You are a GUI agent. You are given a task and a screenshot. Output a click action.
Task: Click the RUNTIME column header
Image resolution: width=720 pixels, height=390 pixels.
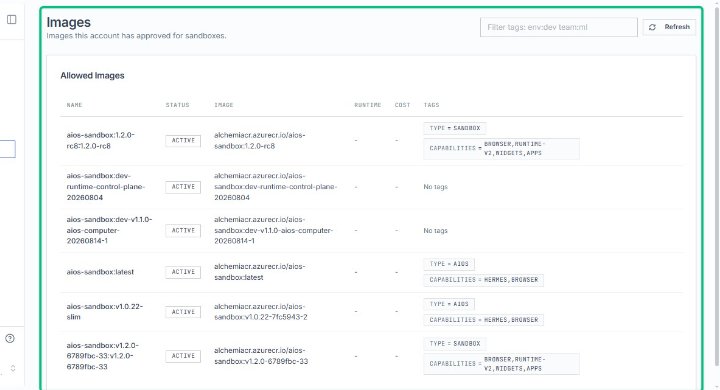[x=367, y=105]
